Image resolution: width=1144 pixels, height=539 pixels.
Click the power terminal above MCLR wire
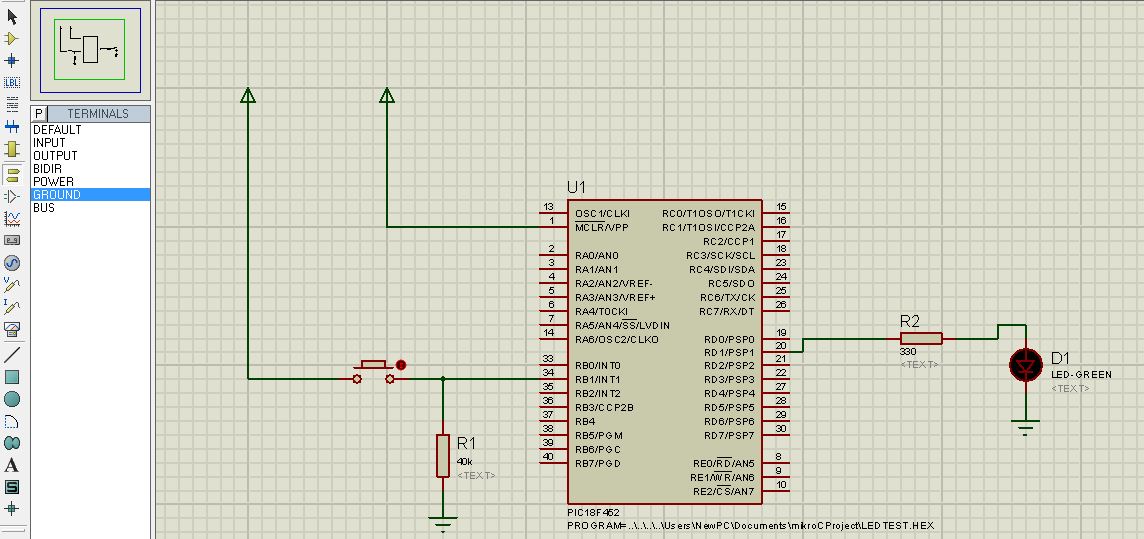coord(387,95)
